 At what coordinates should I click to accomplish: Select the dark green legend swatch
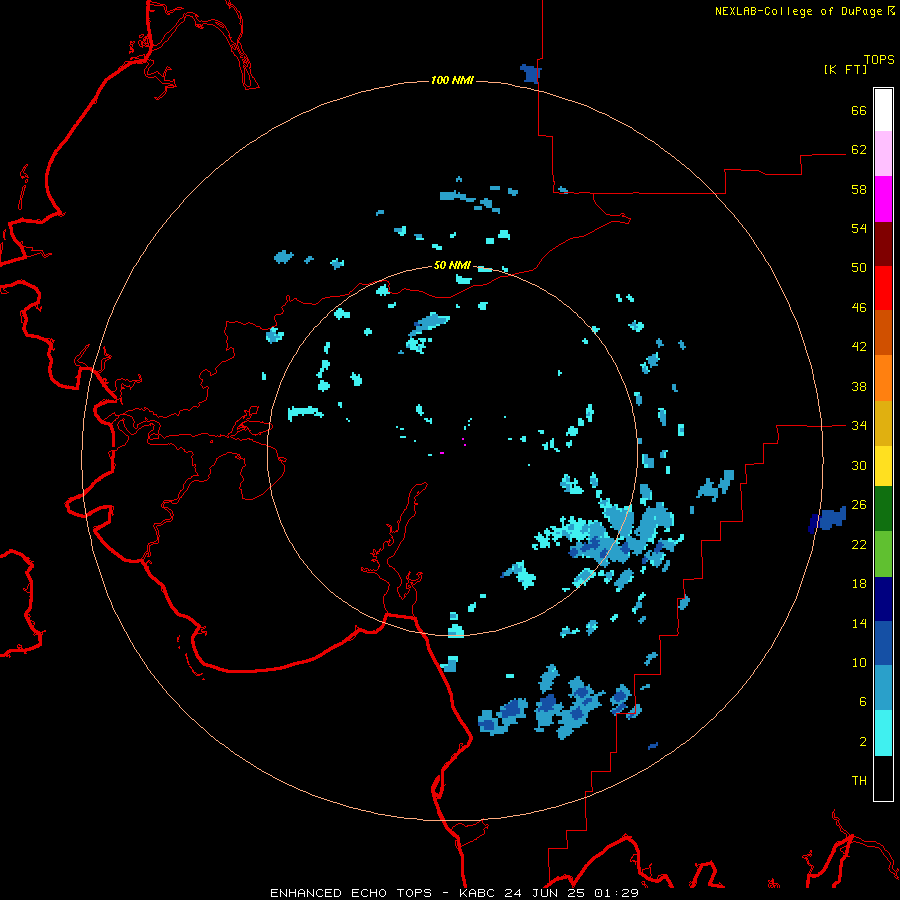883,509
